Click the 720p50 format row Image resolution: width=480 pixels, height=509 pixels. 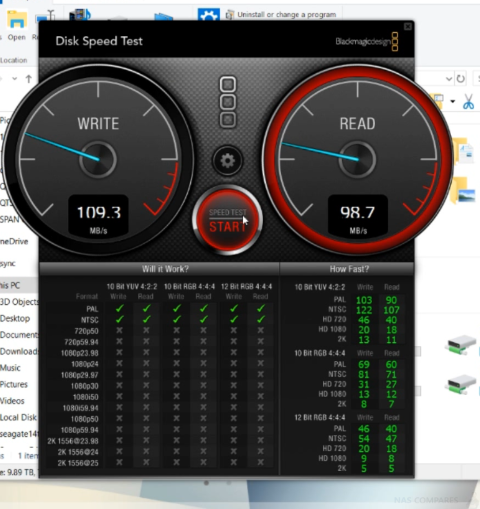(160, 331)
